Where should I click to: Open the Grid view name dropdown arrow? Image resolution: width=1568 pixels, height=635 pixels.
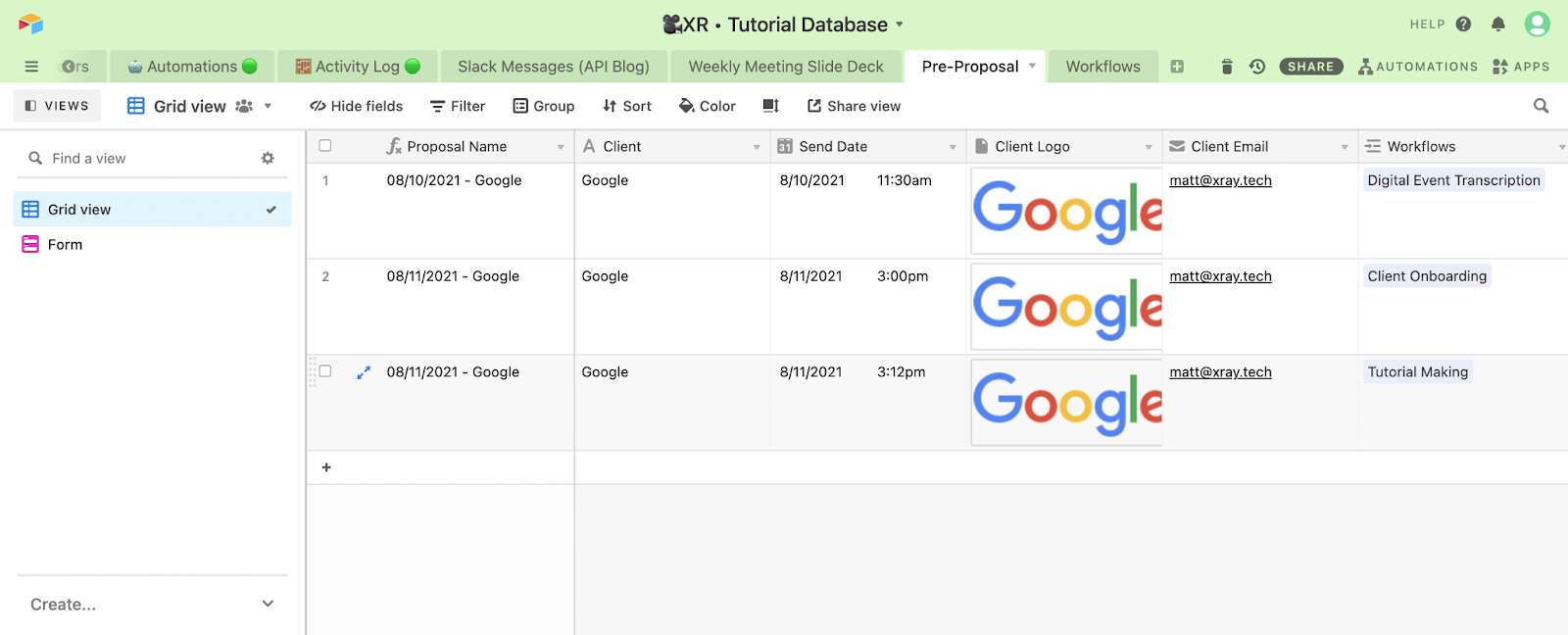tap(268, 106)
